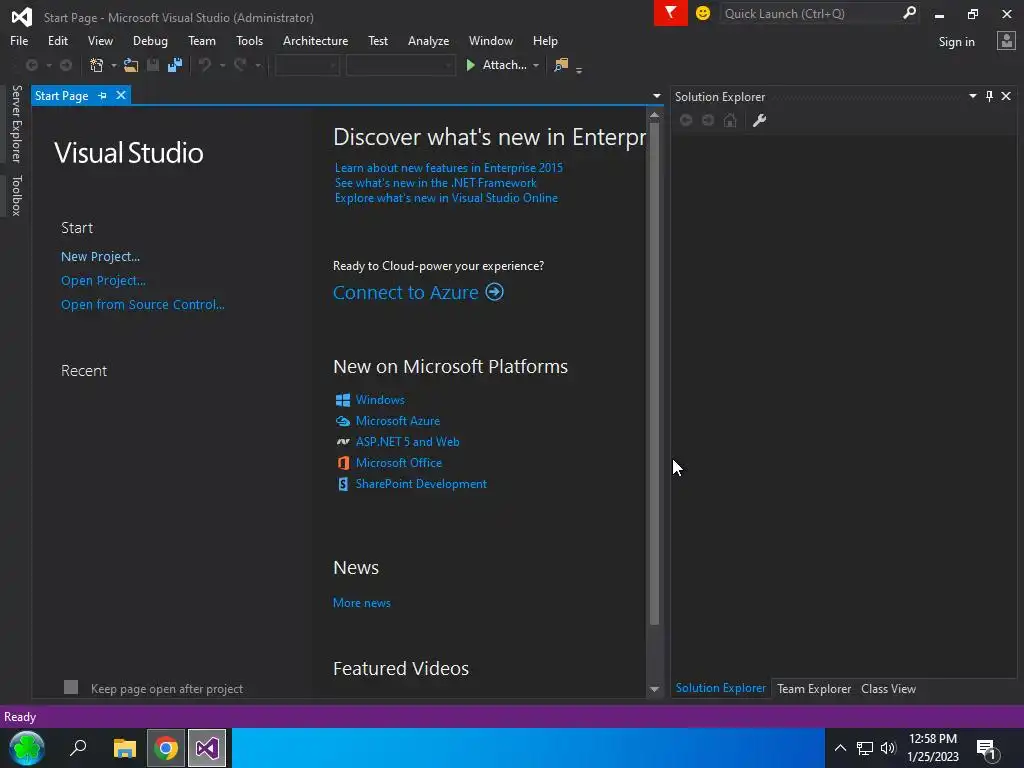Click the Start Page vertical scrollbar thumb
Image resolution: width=1024 pixels, height=768 pixels.
[654, 374]
